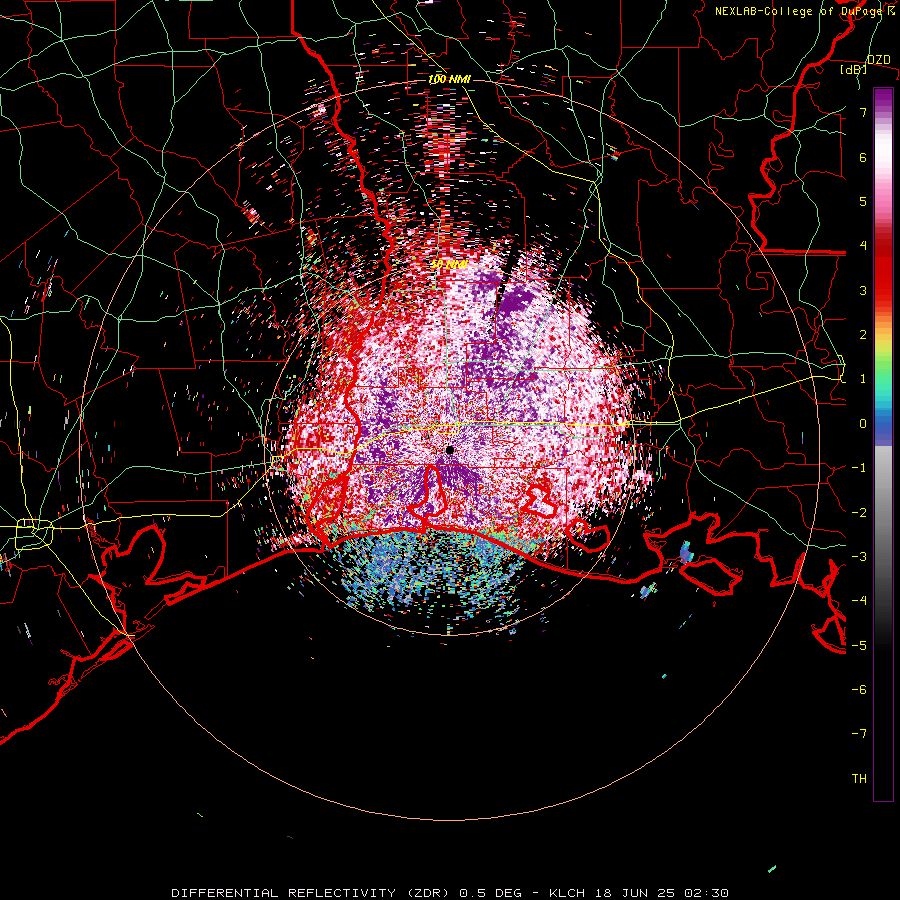900x900 pixels.
Task: Click the [dB] units label
Action: pyautogui.click(x=853, y=69)
